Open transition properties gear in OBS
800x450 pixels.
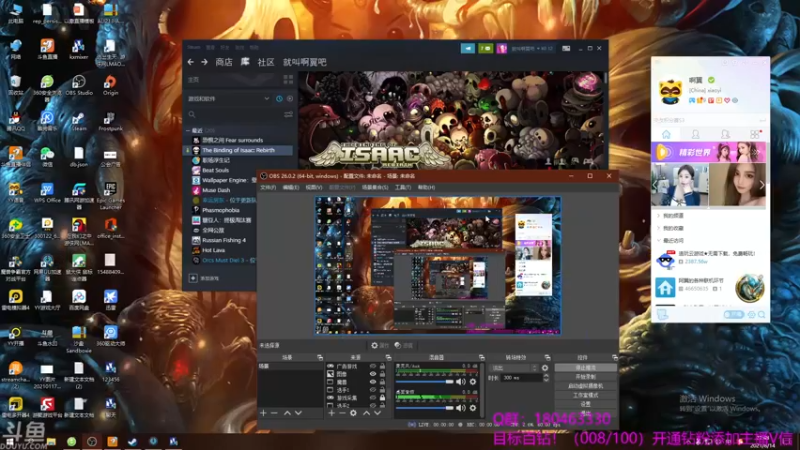[545, 368]
